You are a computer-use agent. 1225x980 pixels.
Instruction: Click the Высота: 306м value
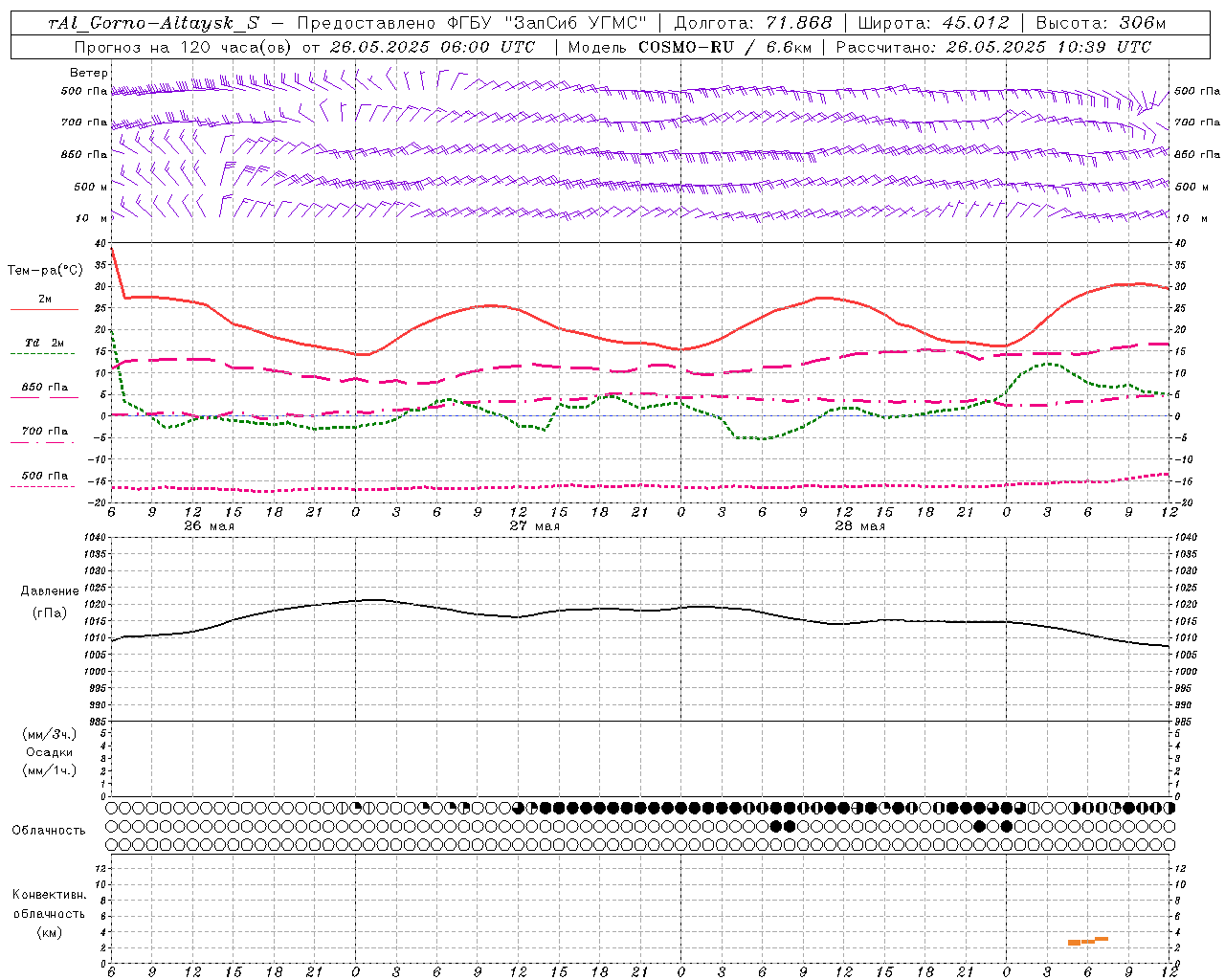click(1101, 23)
